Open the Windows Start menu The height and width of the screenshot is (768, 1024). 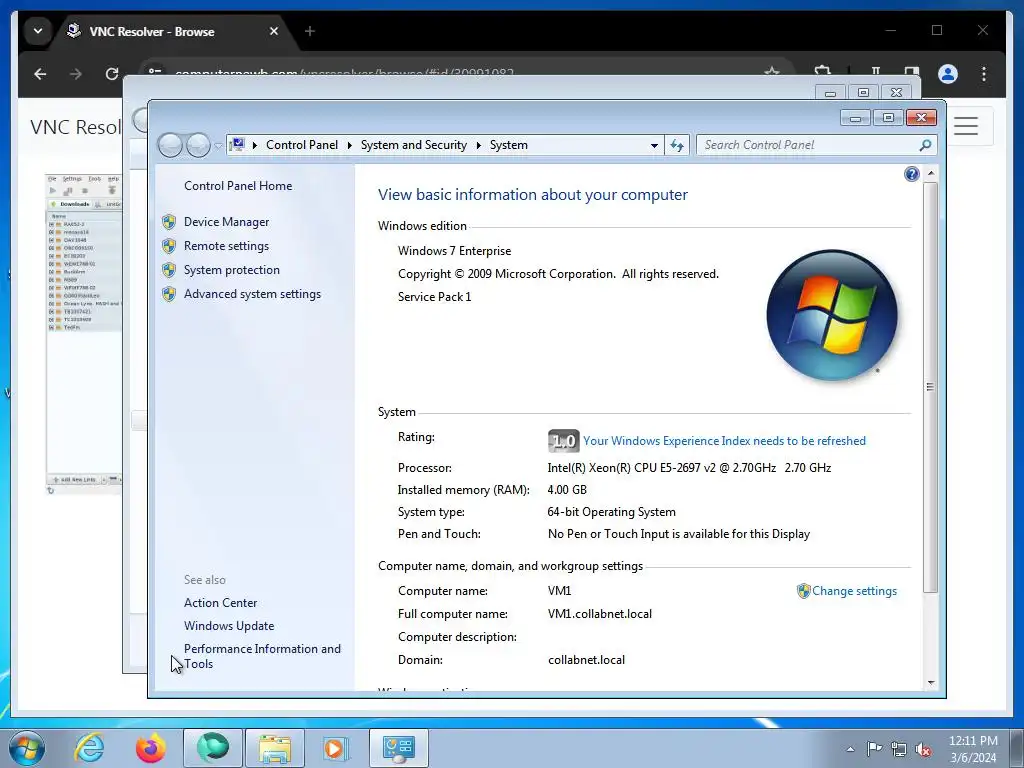click(x=27, y=748)
